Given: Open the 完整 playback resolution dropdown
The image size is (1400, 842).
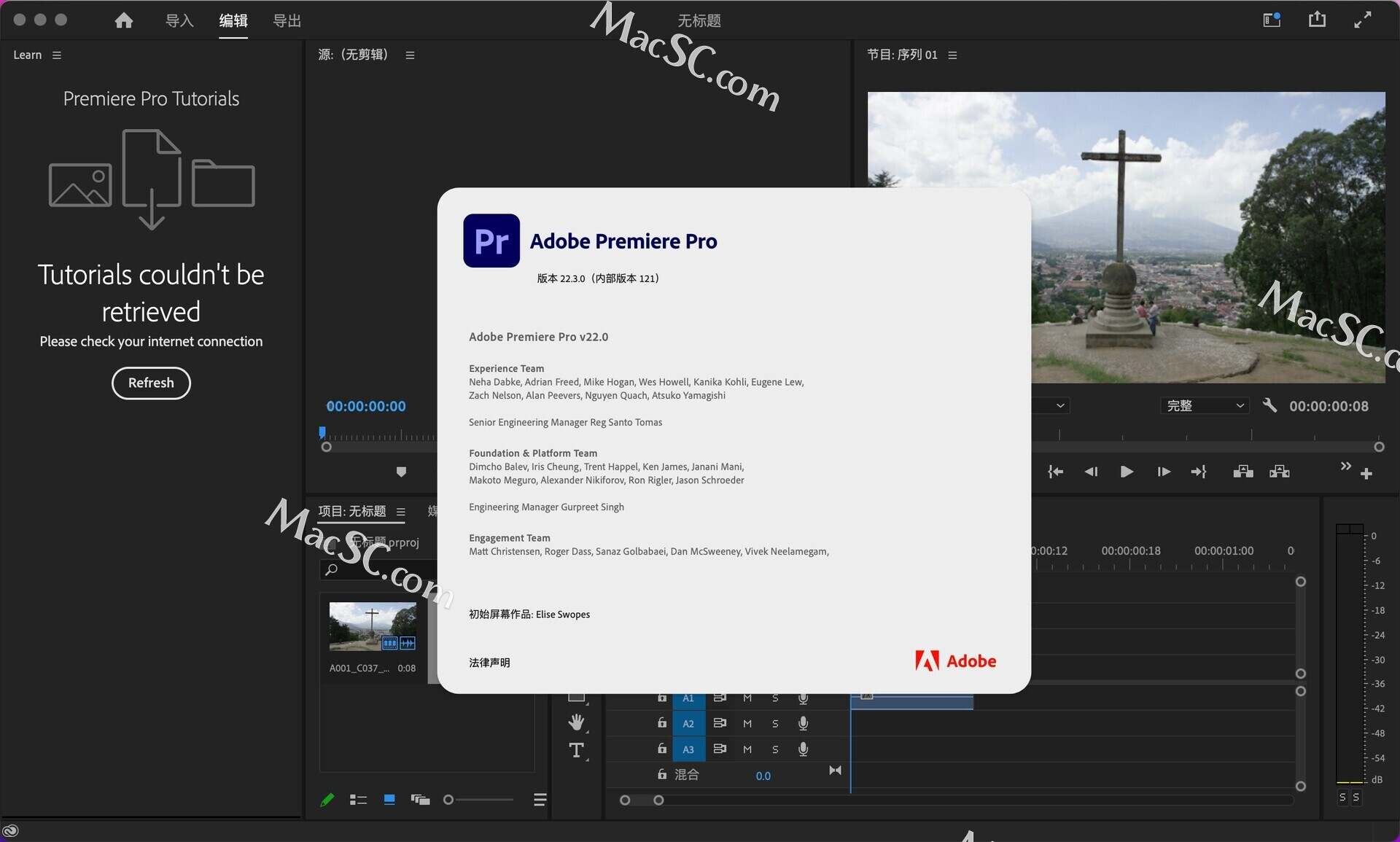Looking at the screenshot, I should coord(1205,406).
